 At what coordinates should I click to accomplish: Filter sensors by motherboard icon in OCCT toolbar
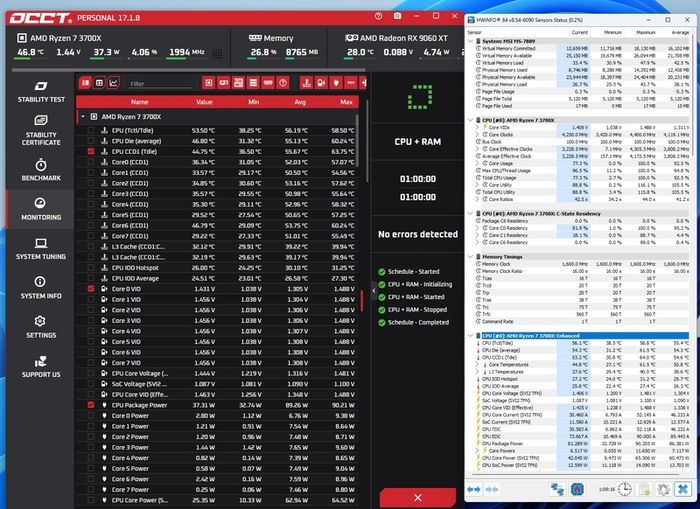238,83
